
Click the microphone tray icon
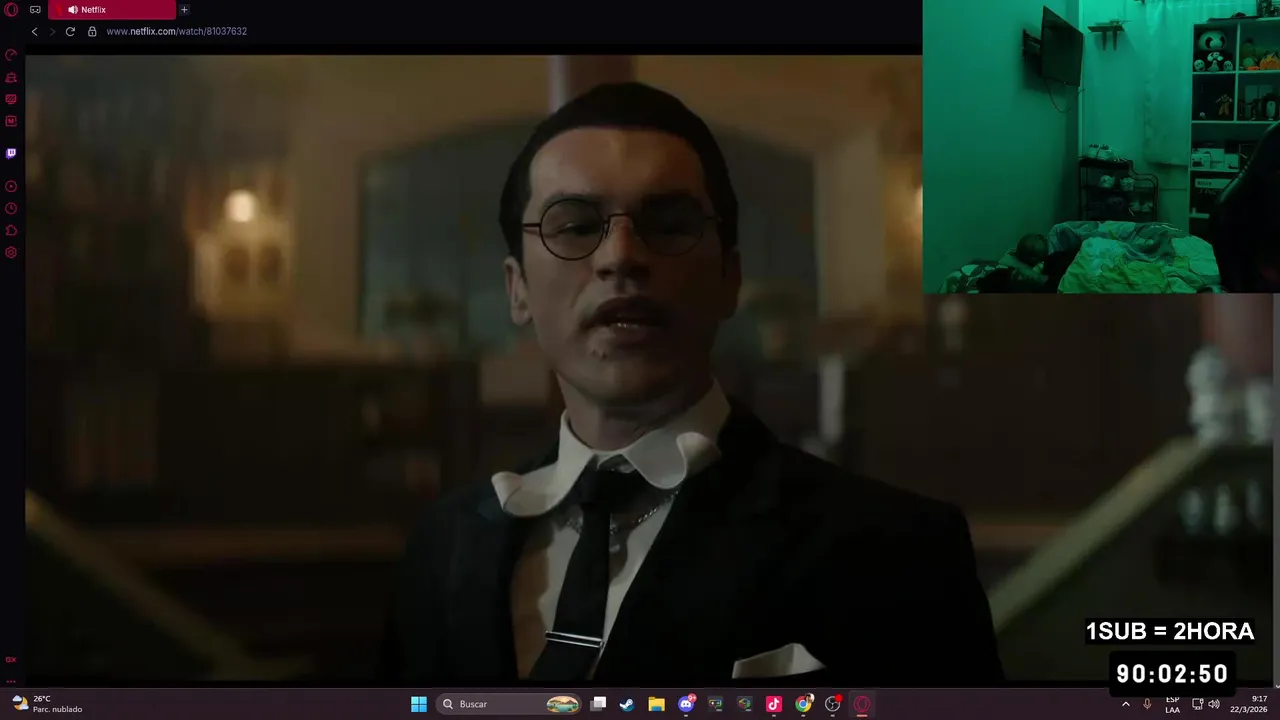(1147, 704)
